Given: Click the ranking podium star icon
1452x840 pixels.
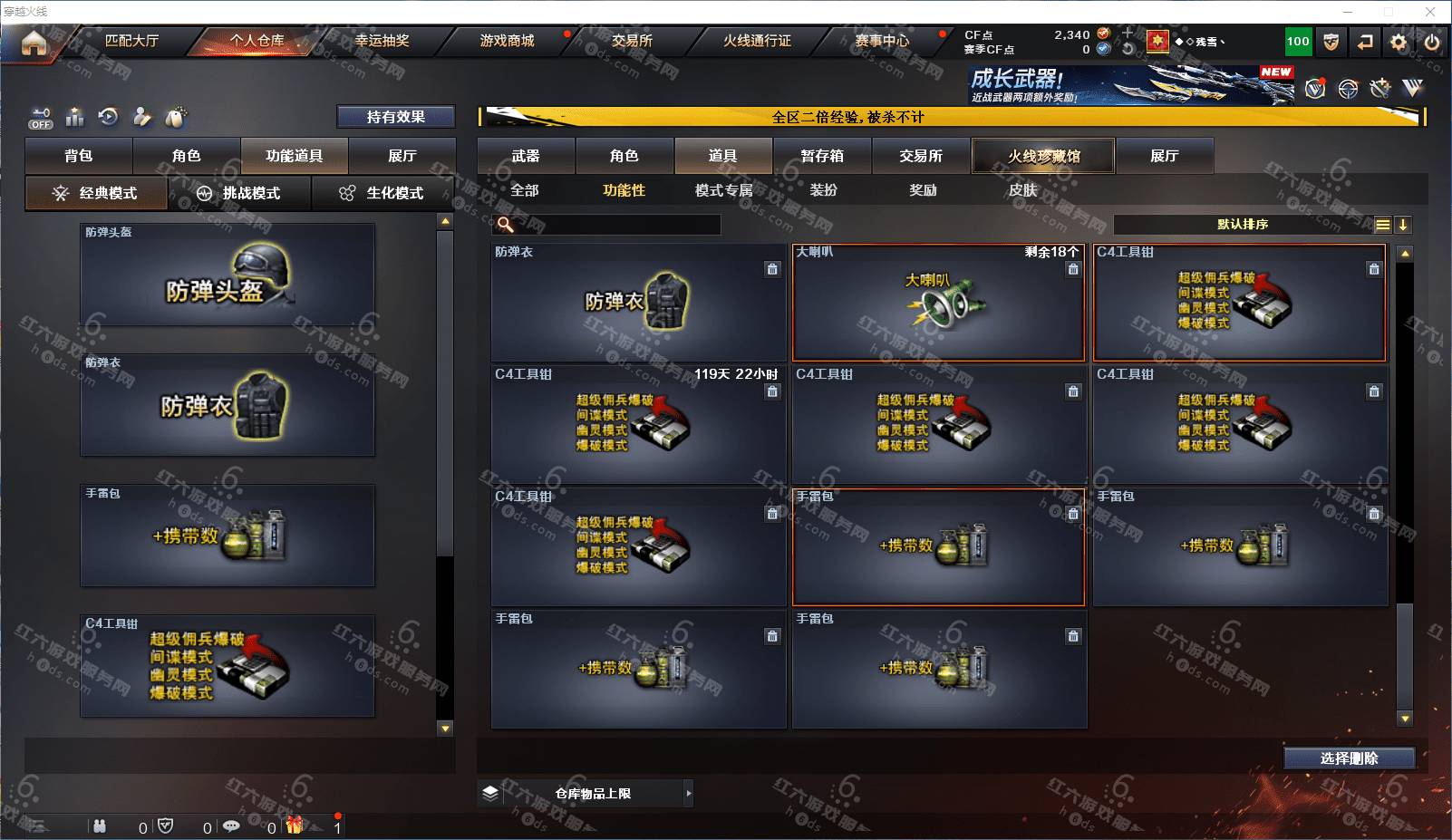Looking at the screenshot, I should (75, 117).
